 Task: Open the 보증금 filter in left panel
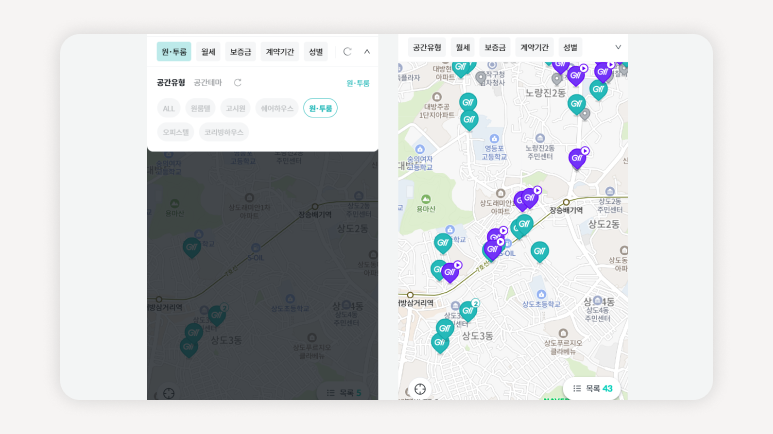coord(240,52)
